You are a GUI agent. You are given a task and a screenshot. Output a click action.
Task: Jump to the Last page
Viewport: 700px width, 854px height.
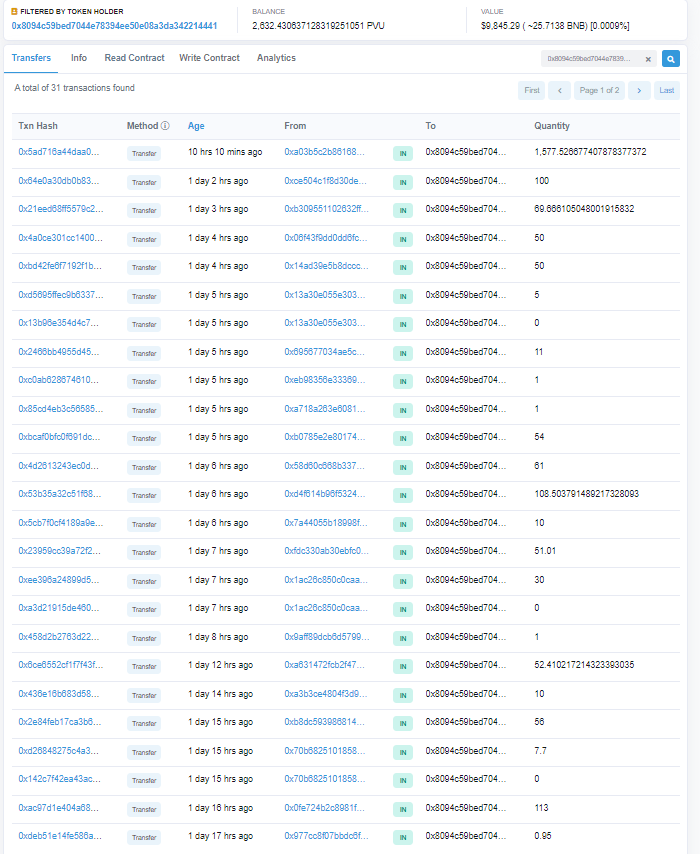[667, 91]
